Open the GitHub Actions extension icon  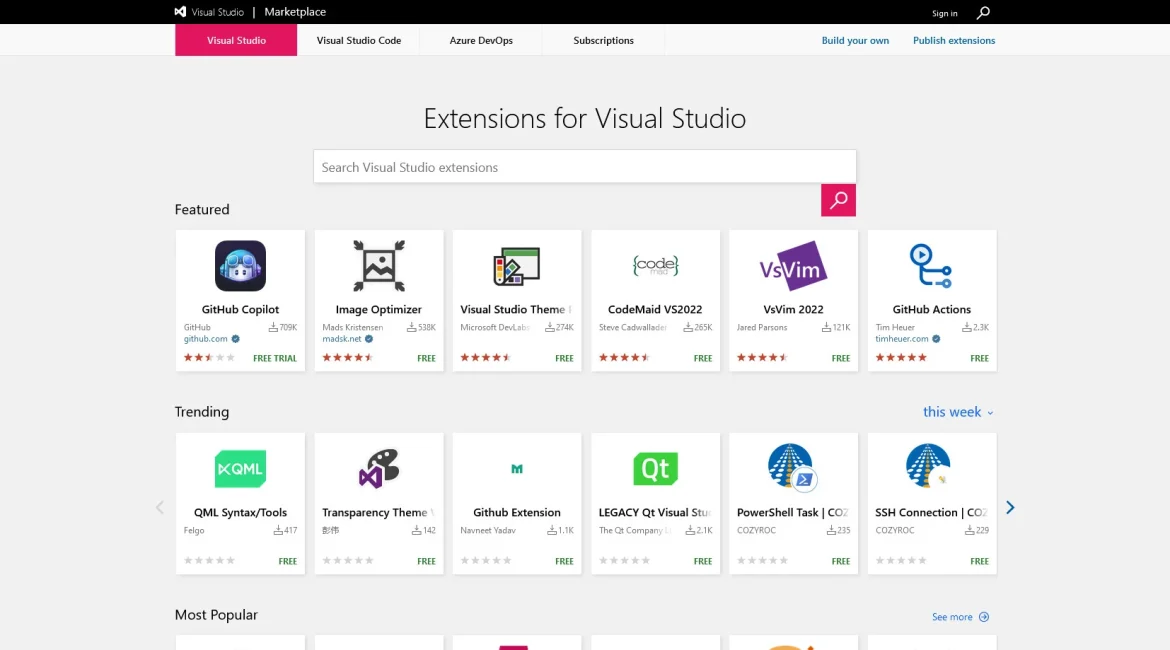tap(931, 266)
